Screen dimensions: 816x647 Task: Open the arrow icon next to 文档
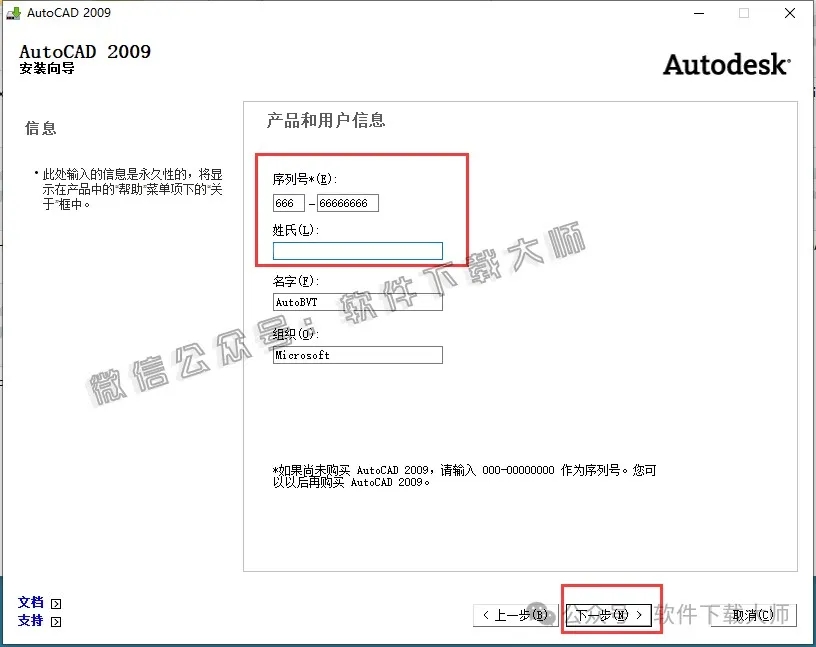(x=57, y=602)
